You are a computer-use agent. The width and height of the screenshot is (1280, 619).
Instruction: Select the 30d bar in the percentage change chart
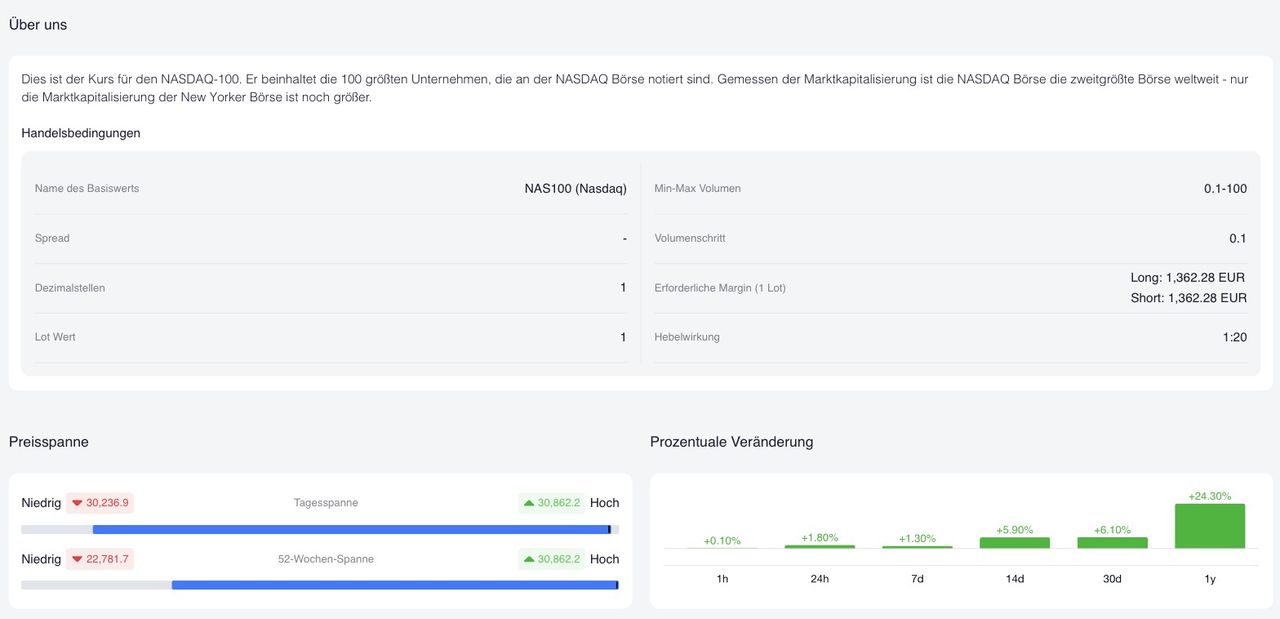1112,543
